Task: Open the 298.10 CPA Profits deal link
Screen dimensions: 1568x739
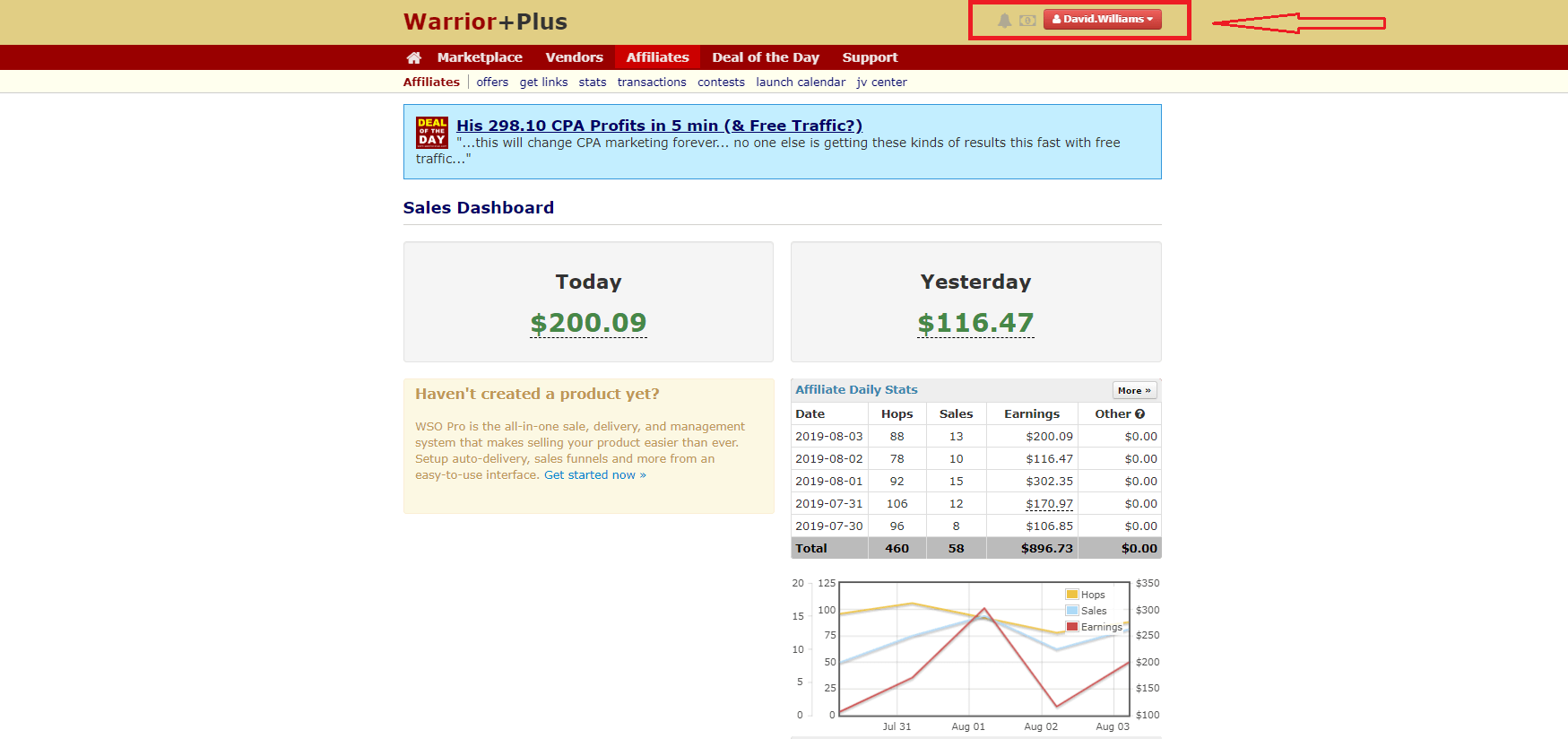Action: [x=659, y=126]
